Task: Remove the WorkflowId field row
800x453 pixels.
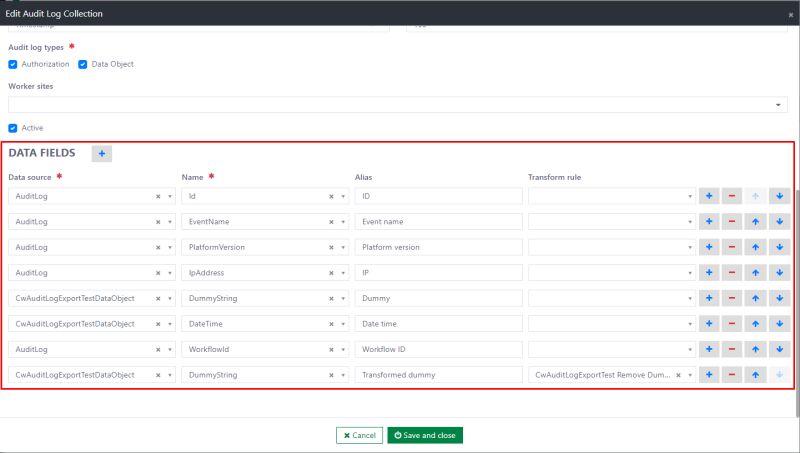Action: coord(732,349)
